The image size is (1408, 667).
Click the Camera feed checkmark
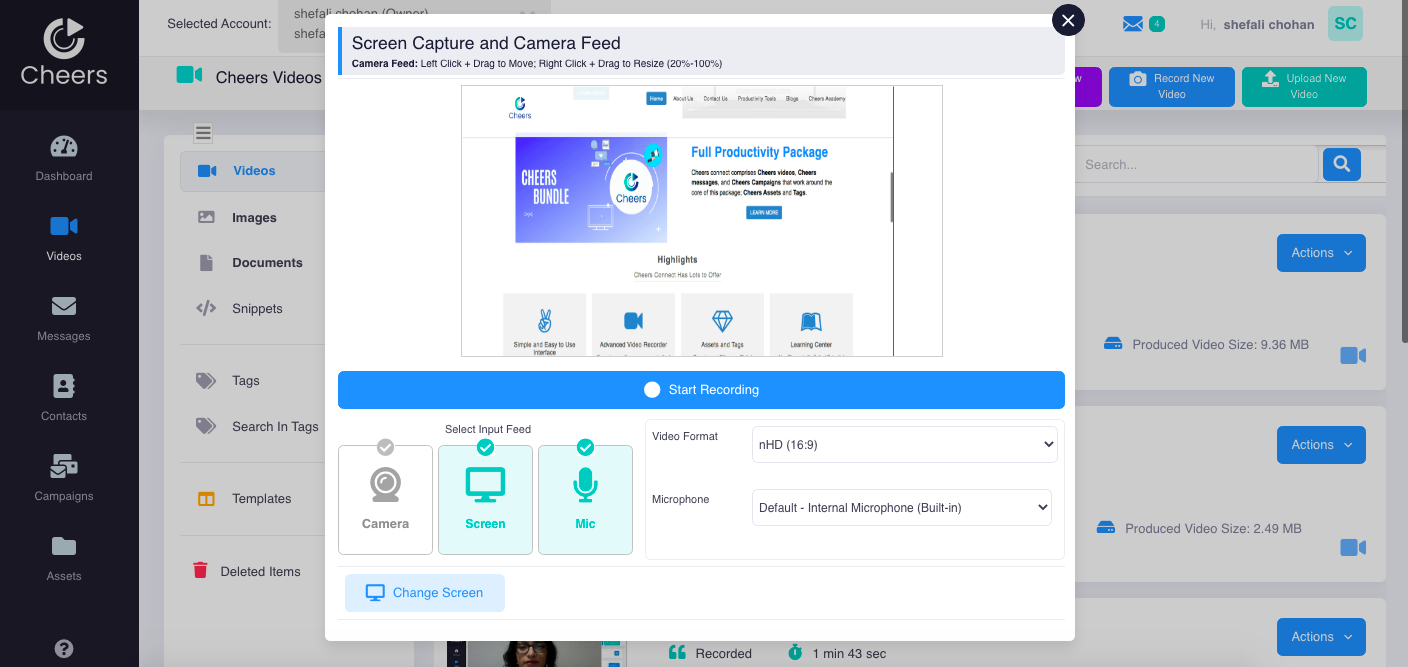(x=385, y=447)
